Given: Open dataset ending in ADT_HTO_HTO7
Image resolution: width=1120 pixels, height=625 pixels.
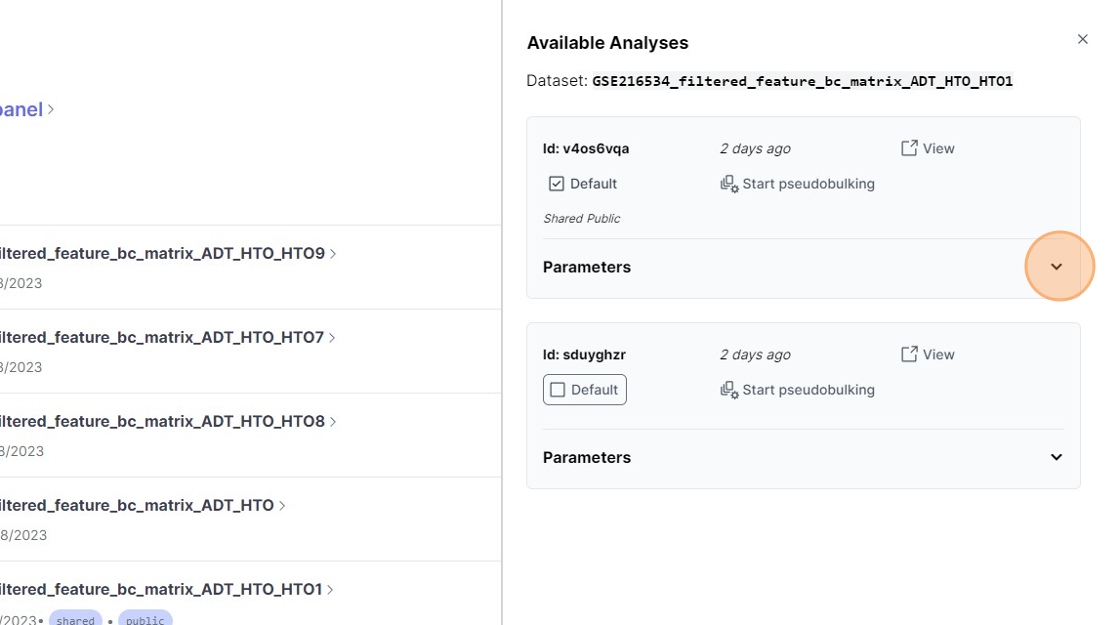Looking at the screenshot, I should pyautogui.click(x=160, y=338).
